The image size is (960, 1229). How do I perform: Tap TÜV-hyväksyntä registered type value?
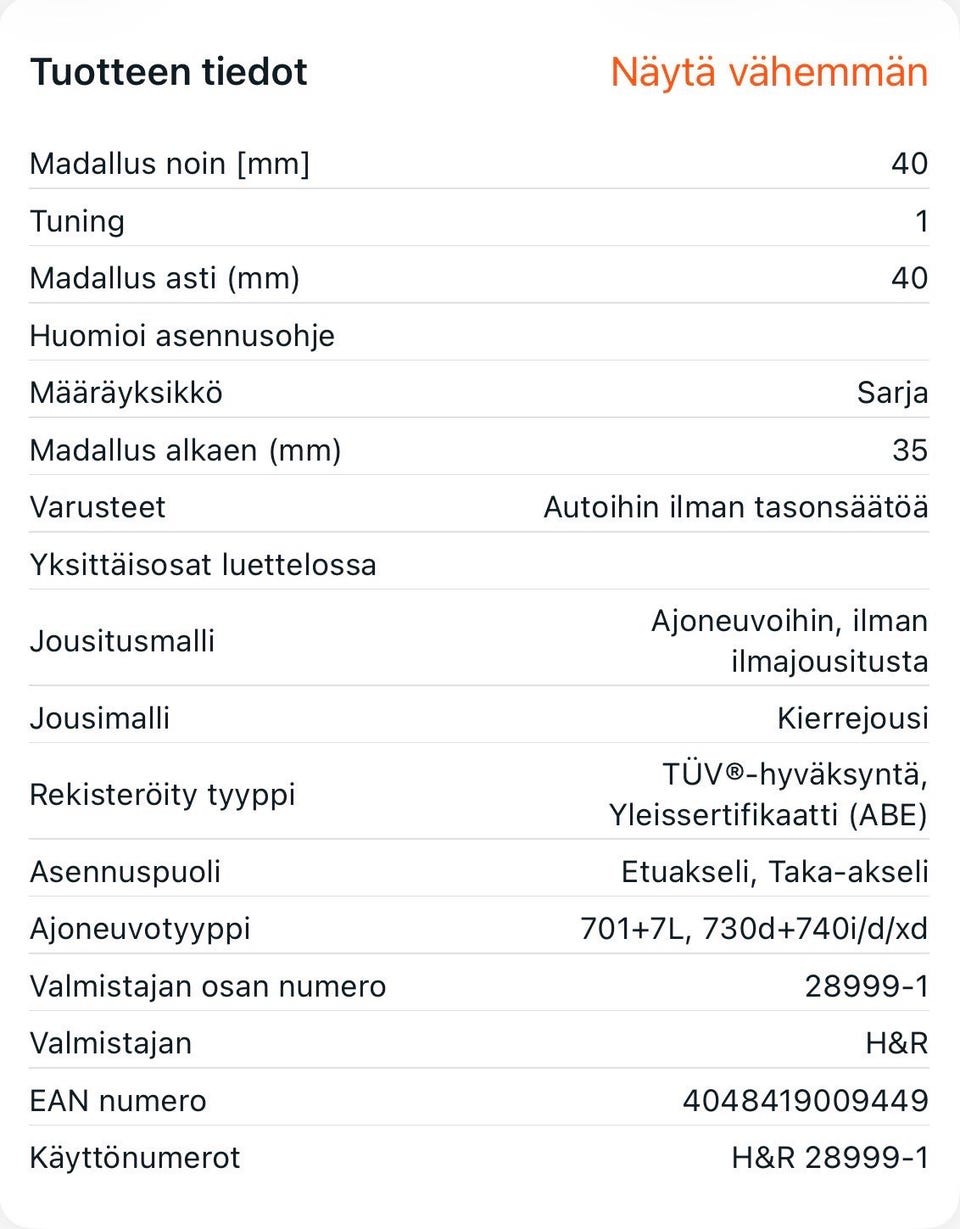pyautogui.click(x=768, y=795)
